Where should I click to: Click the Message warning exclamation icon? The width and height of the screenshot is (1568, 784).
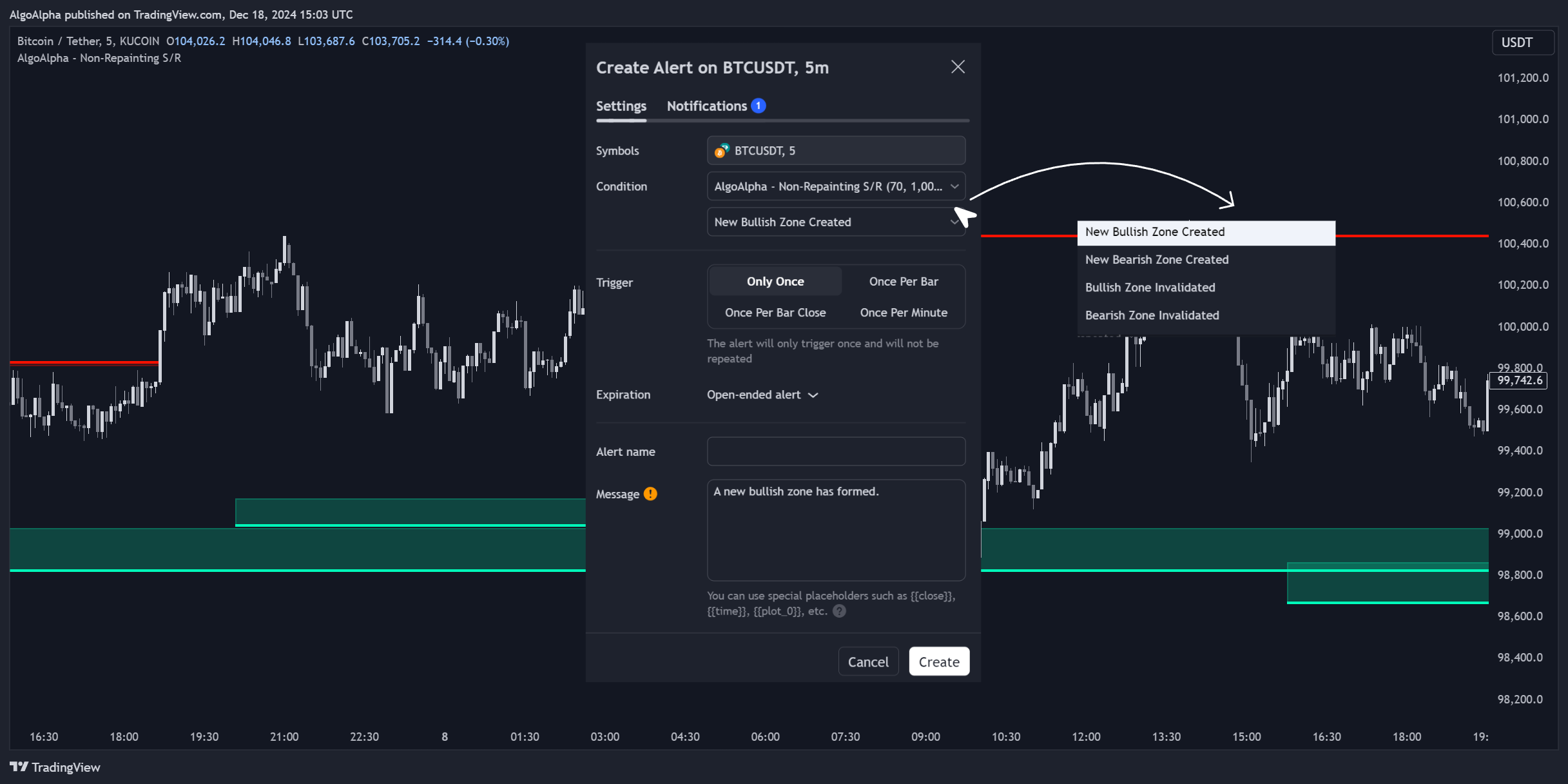tap(650, 494)
